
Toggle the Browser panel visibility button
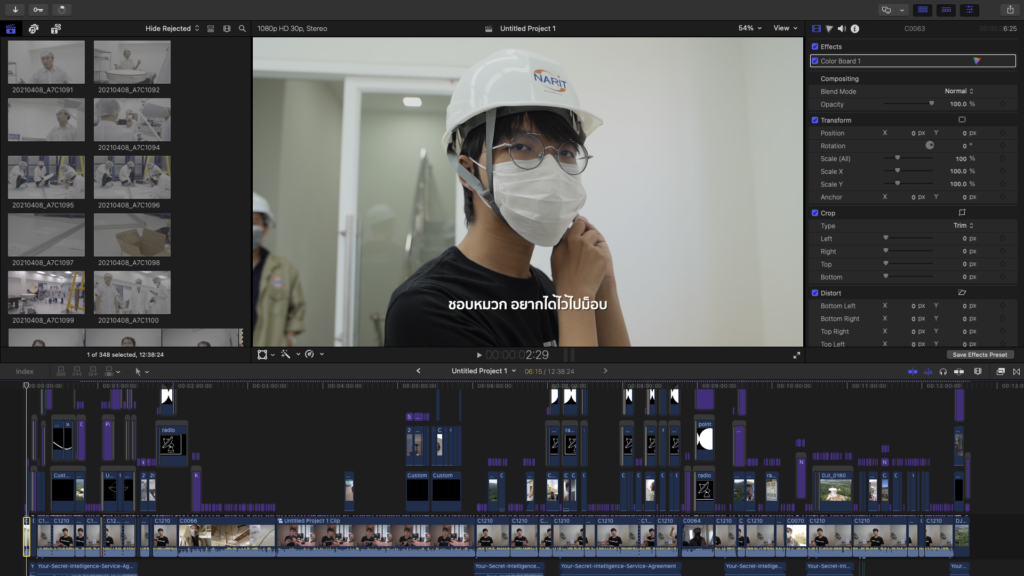click(923, 10)
